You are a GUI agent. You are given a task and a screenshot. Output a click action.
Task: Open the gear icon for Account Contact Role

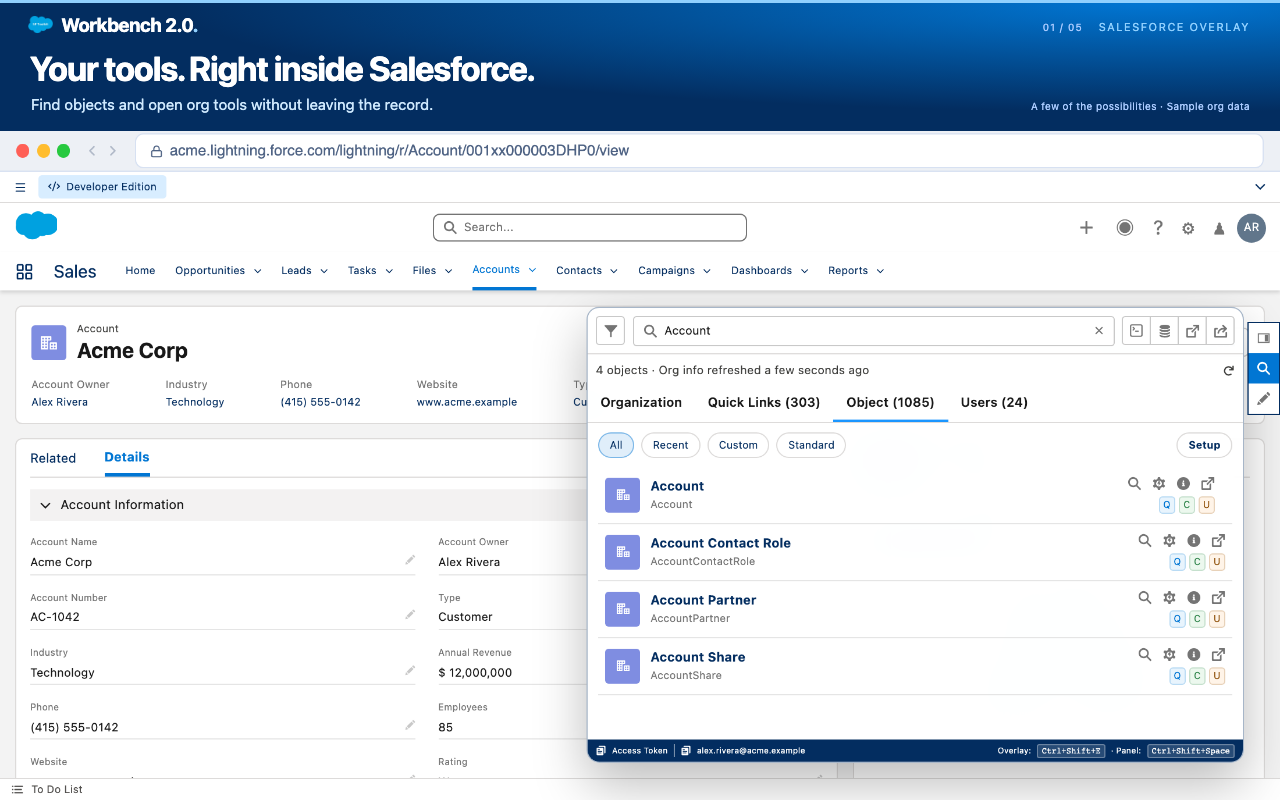point(1169,541)
